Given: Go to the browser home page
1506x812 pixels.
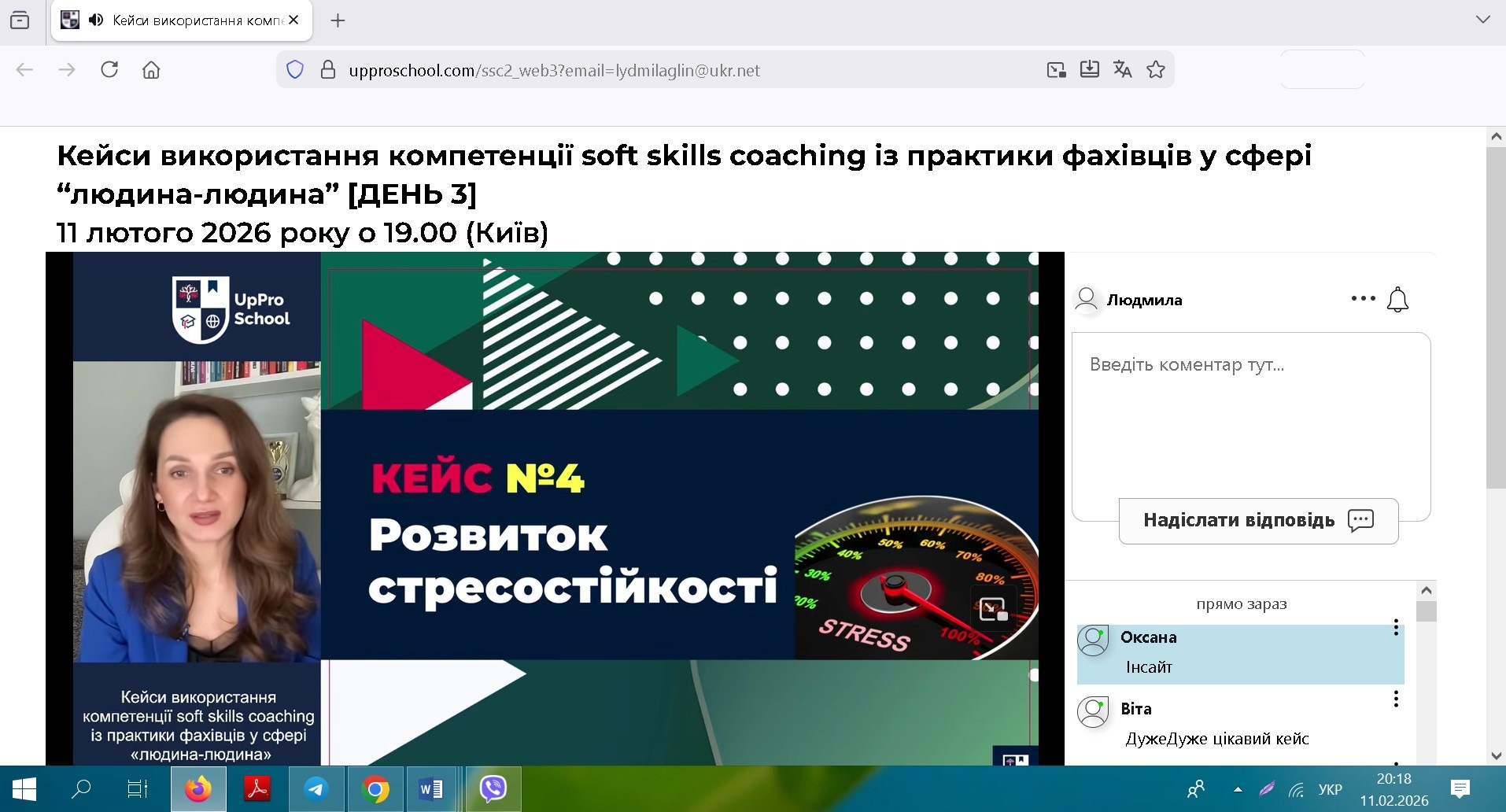Looking at the screenshot, I should click(151, 70).
